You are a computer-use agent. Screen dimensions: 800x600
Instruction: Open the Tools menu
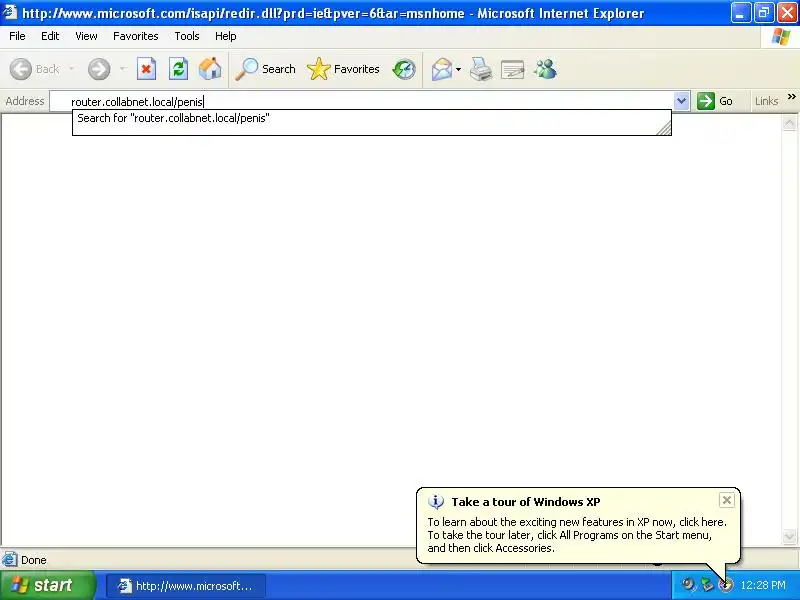[187, 36]
